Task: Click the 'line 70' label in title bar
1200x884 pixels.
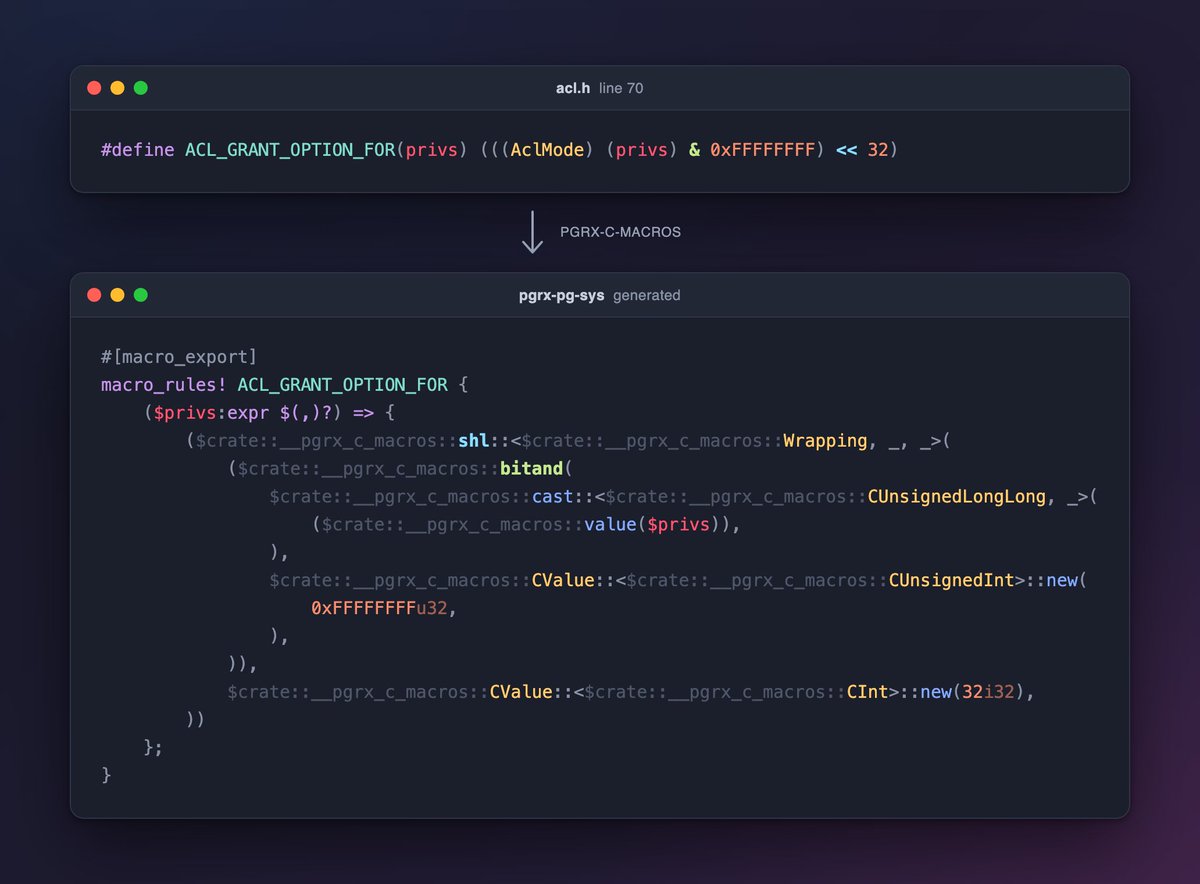Action: (621, 88)
